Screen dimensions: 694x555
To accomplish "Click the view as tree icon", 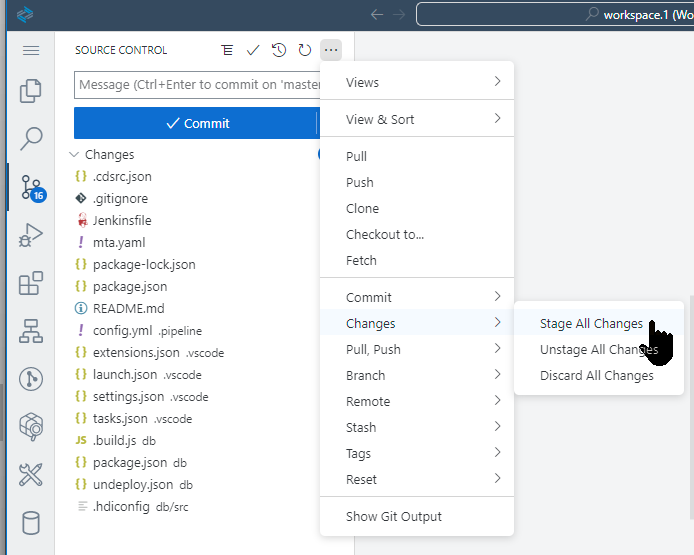I will point(227,50).
